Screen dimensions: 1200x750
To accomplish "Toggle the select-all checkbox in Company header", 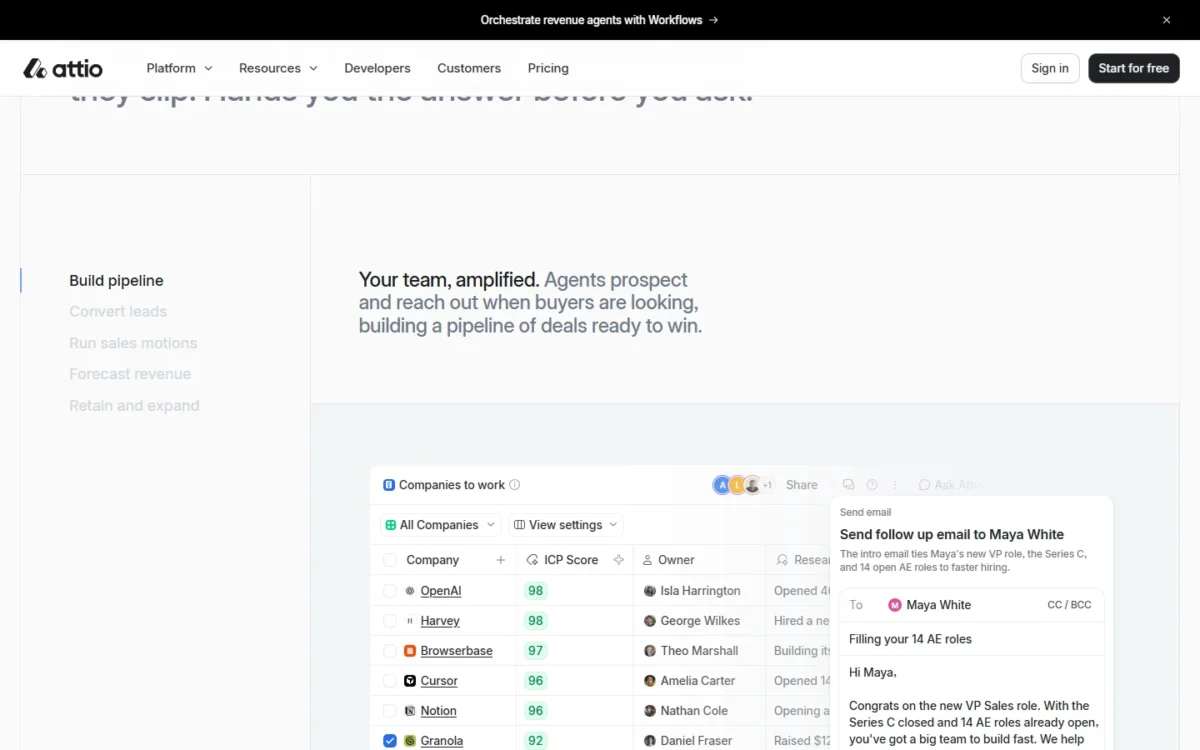I will pos(390,560).
